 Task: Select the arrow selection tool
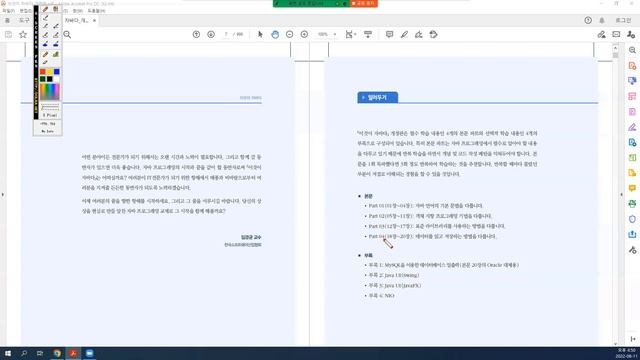click(x=260, y=35)
